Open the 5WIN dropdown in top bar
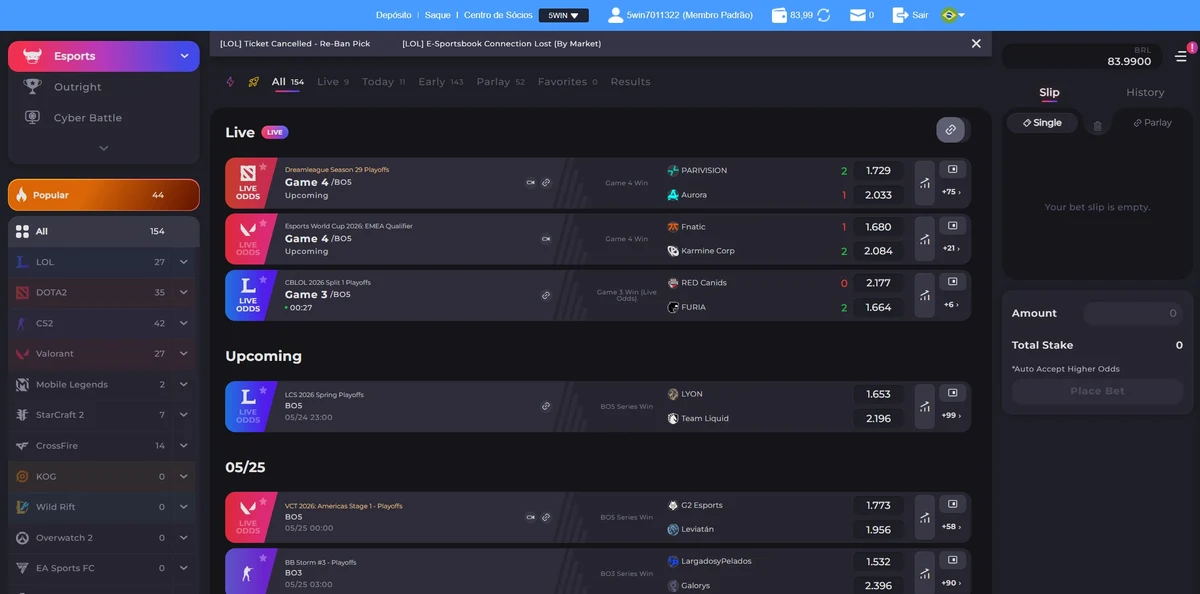 (x=563, y=15)
